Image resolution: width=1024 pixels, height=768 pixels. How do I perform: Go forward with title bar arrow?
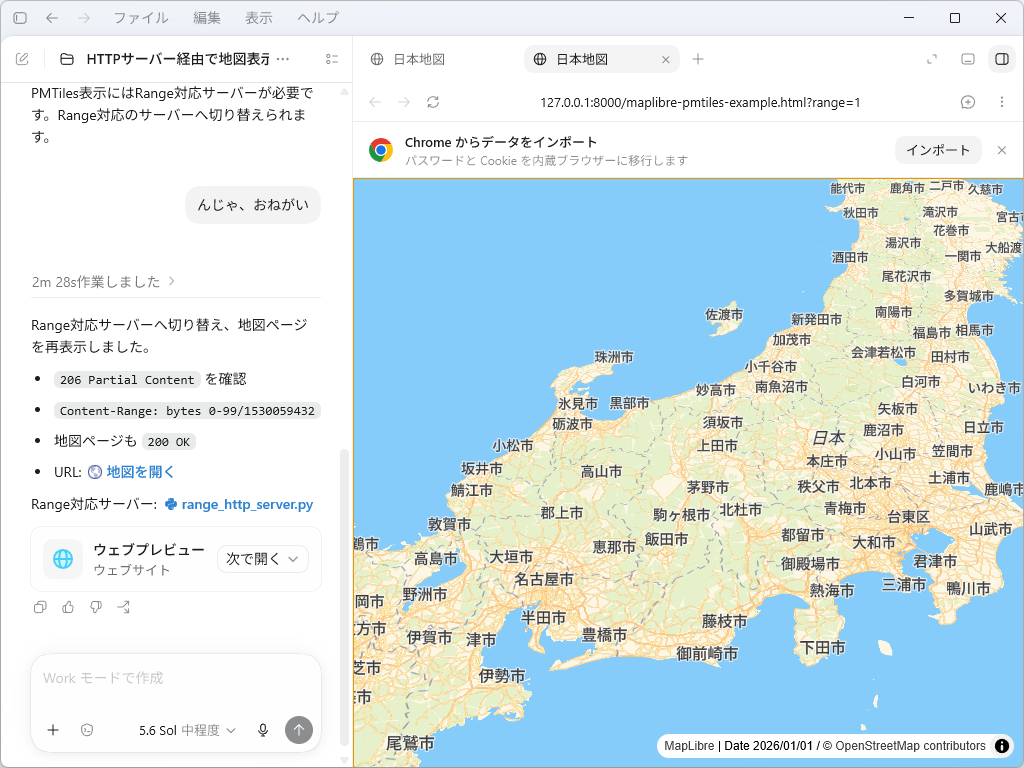84,18
